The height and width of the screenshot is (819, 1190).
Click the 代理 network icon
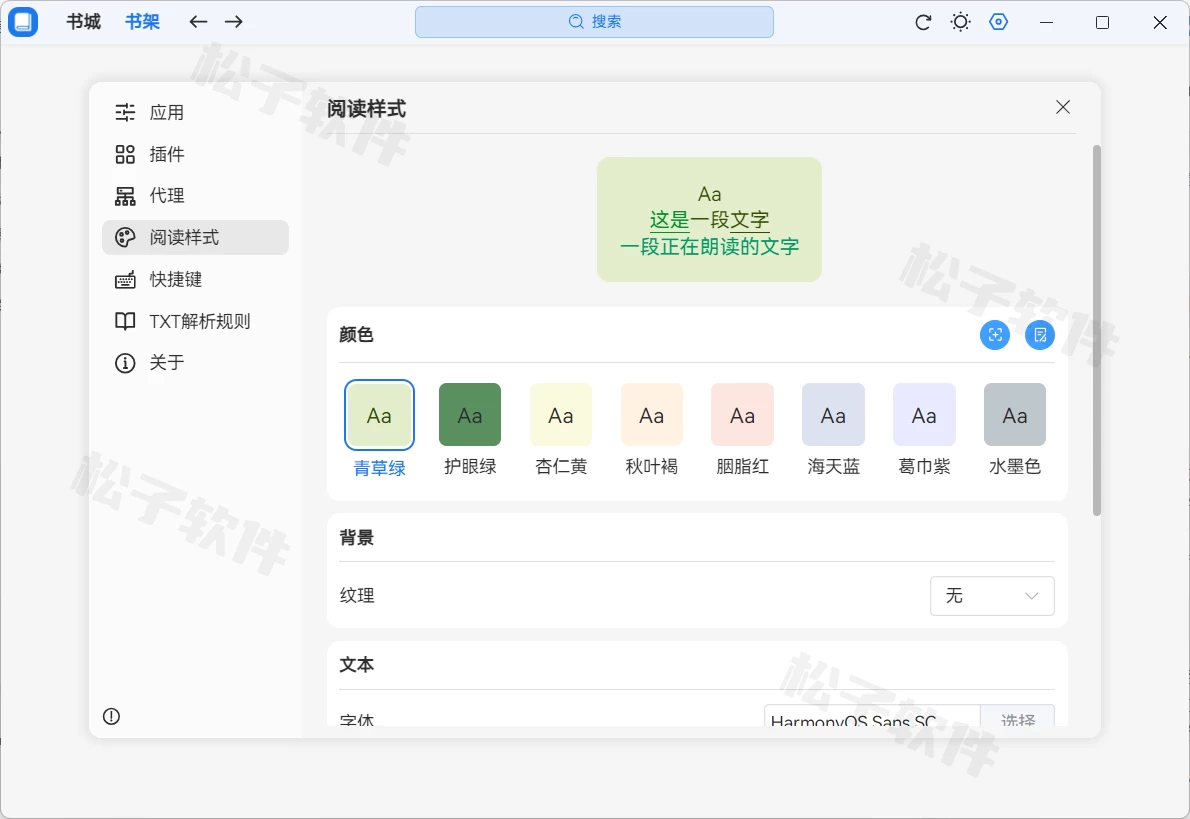(x=125, y=196)
